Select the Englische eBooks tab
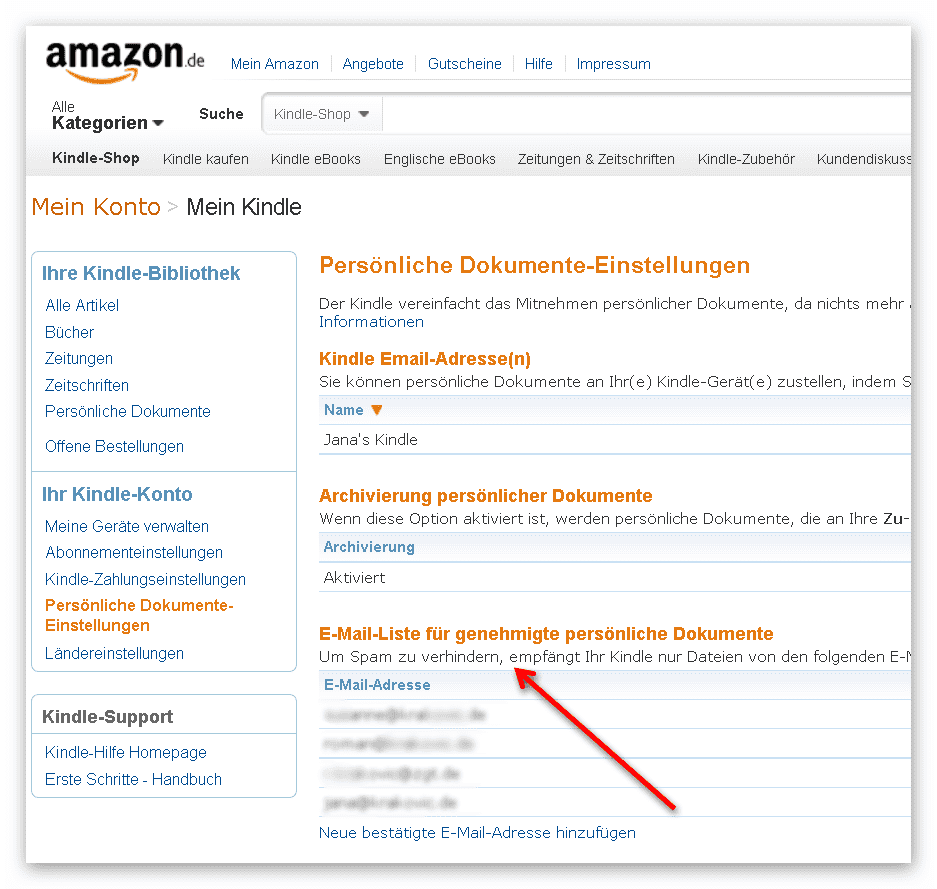The width and height of the screenshot is (937, 889). tap(440, 159)
